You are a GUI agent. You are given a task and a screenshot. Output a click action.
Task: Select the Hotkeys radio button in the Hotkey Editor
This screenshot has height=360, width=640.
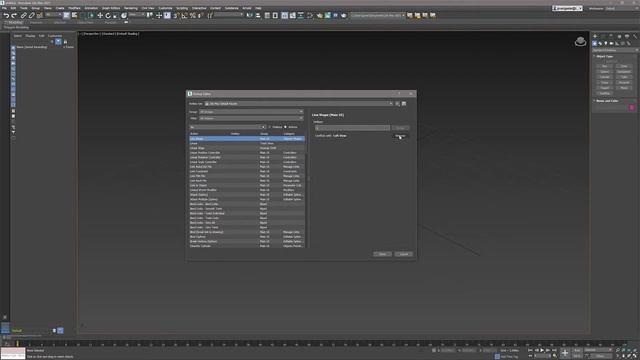tap(270, 127)
